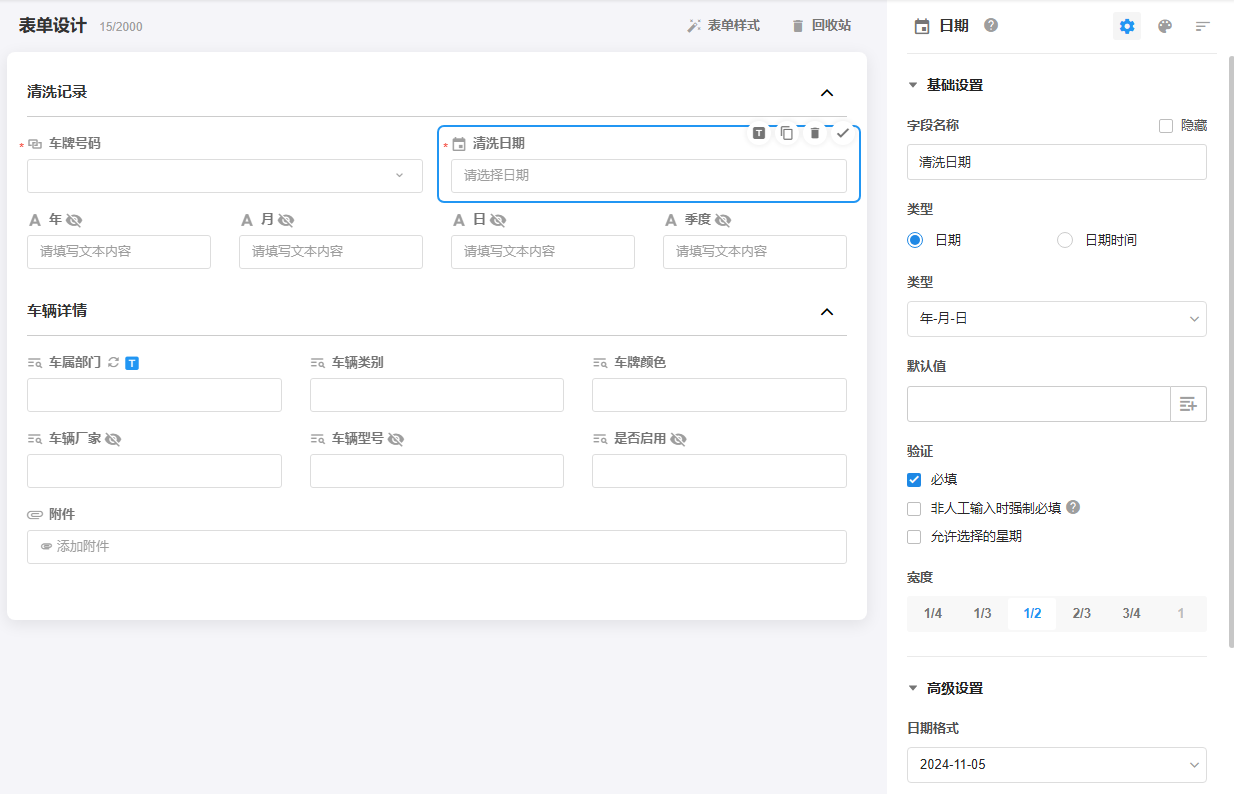1234x794 pixels.
Task: Collapse the 清洗记录 section
Action: [827, 93]
